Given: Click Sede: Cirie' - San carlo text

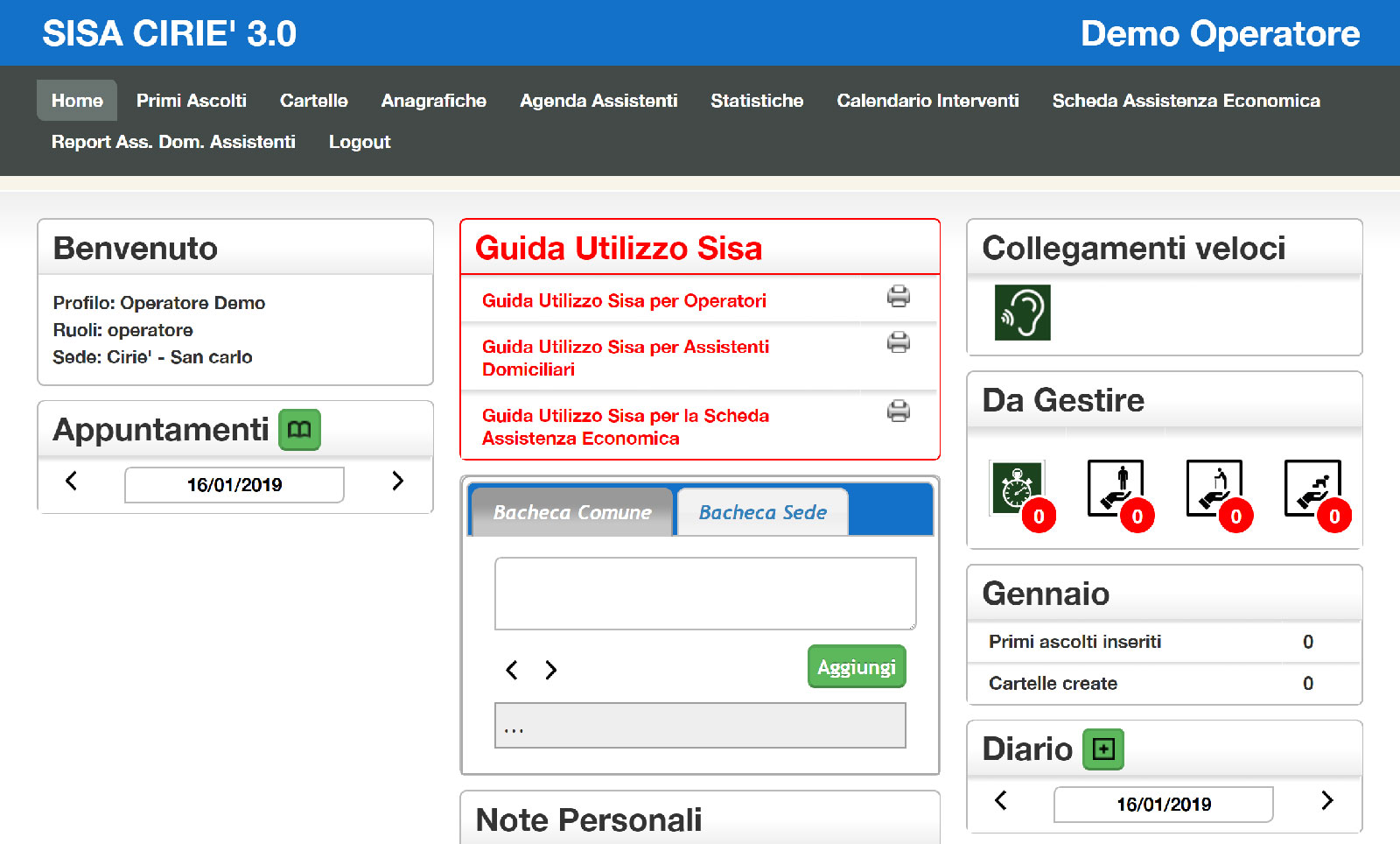Looking at the screenshot, I should pyautogui.click(x=152, y=357).
